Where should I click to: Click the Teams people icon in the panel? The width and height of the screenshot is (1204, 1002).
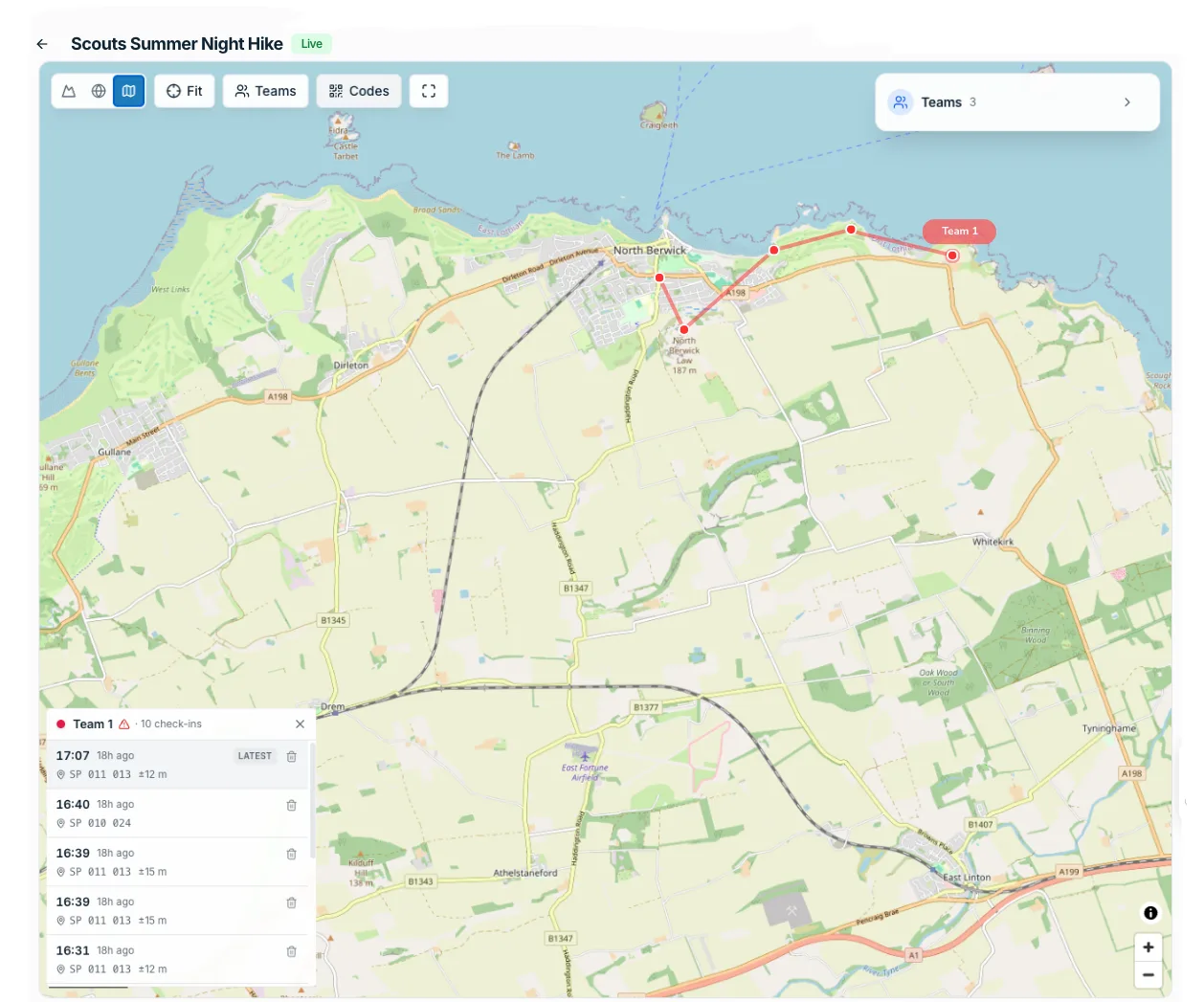[x=901, y=102]
